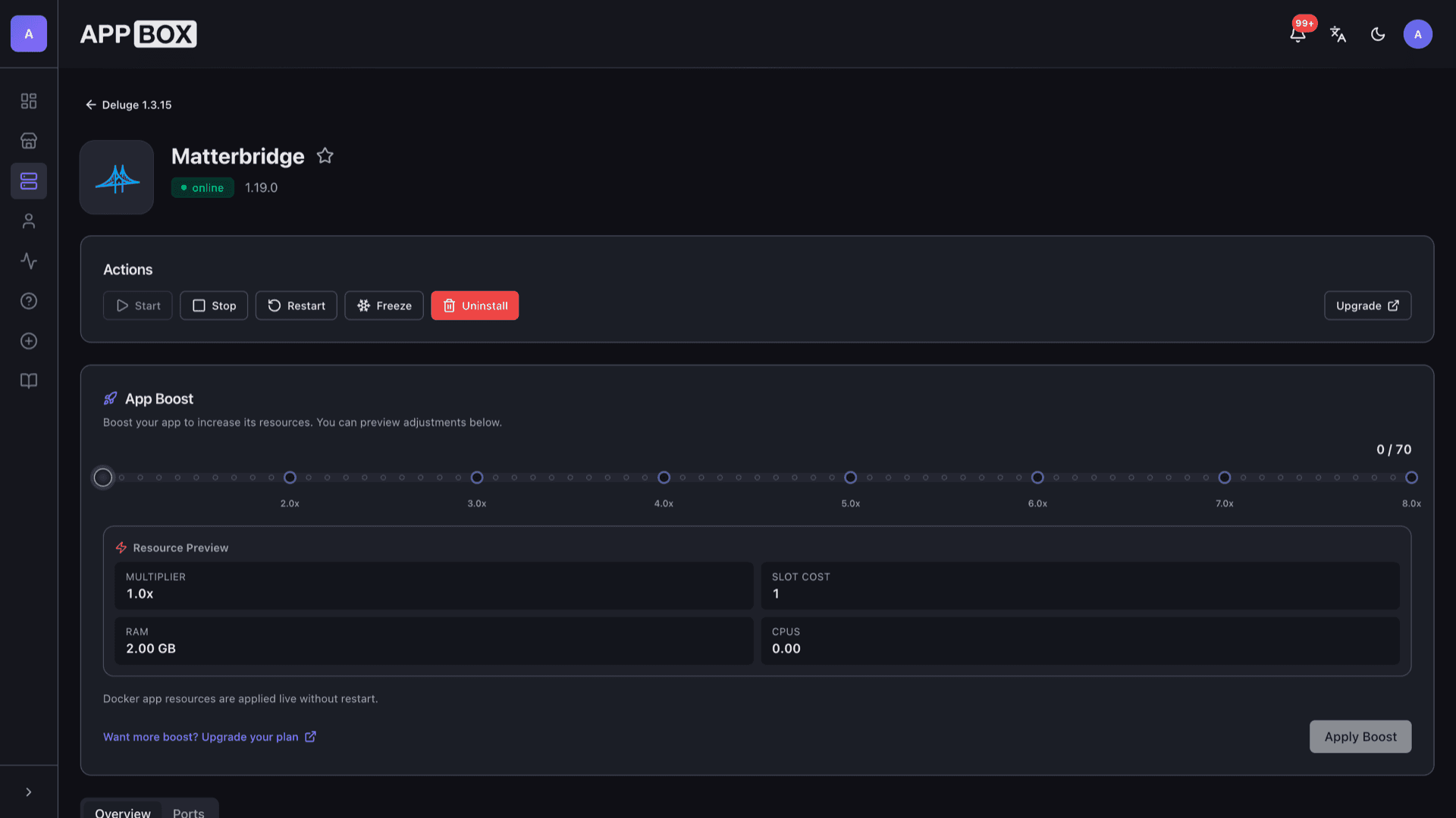Set boost slider to the 6.0x marker

pyautogui.click(x=1037, y=478)
